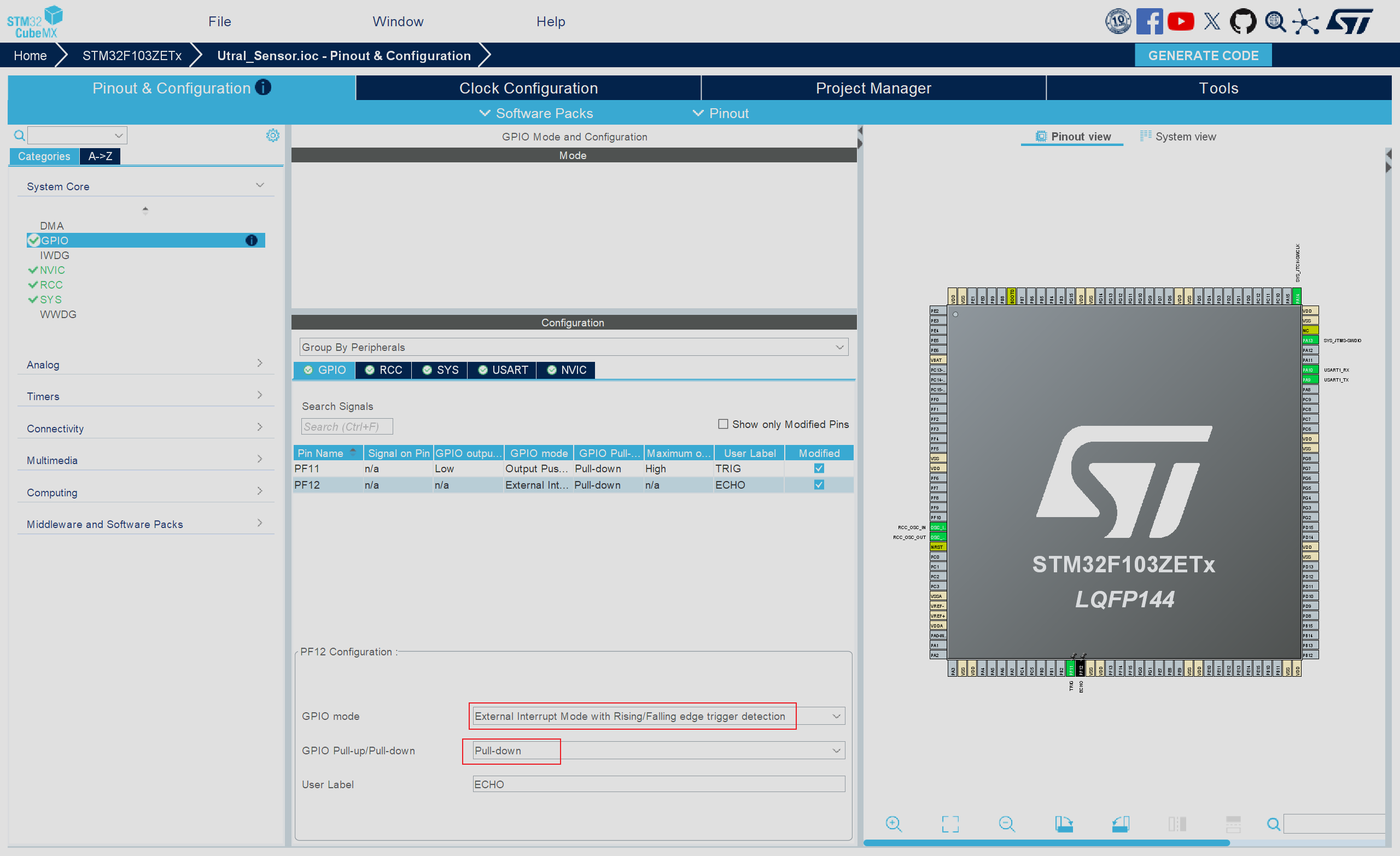Click the ST logo at top right
The height and width of the screenshot is (856, 1400).
coord(1350,21)
